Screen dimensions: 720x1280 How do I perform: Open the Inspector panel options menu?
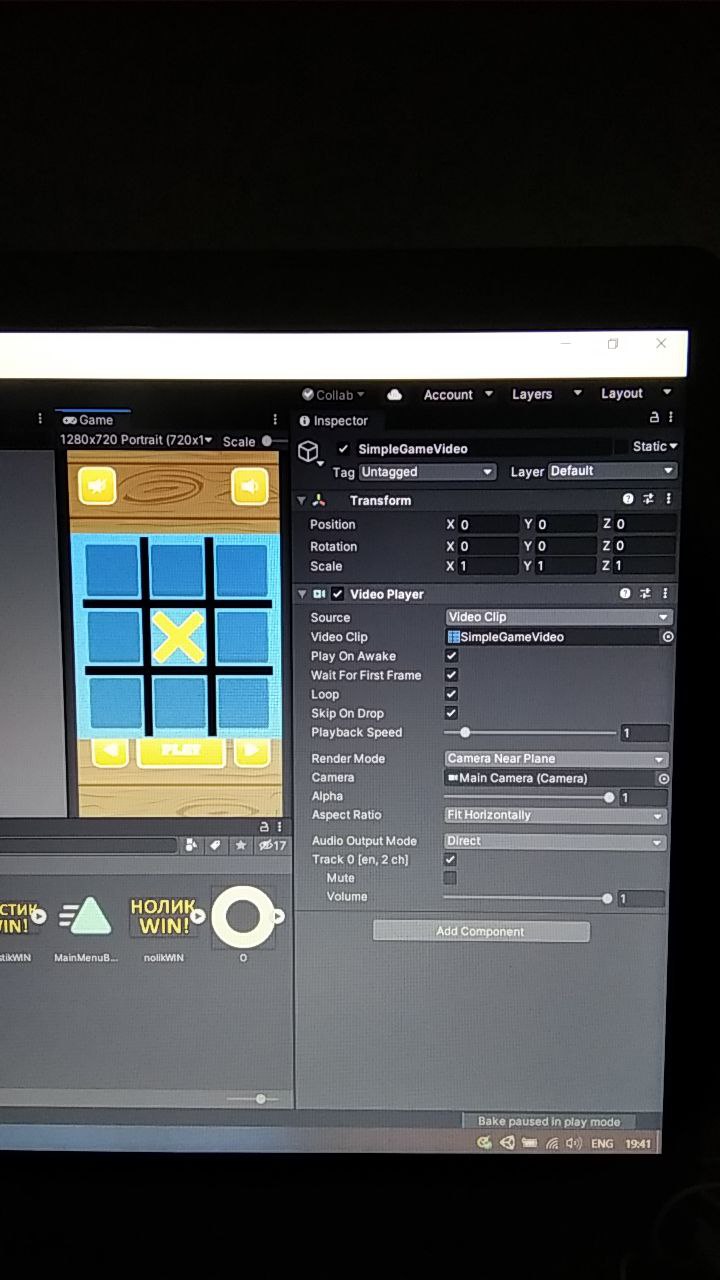pos(671,418)
